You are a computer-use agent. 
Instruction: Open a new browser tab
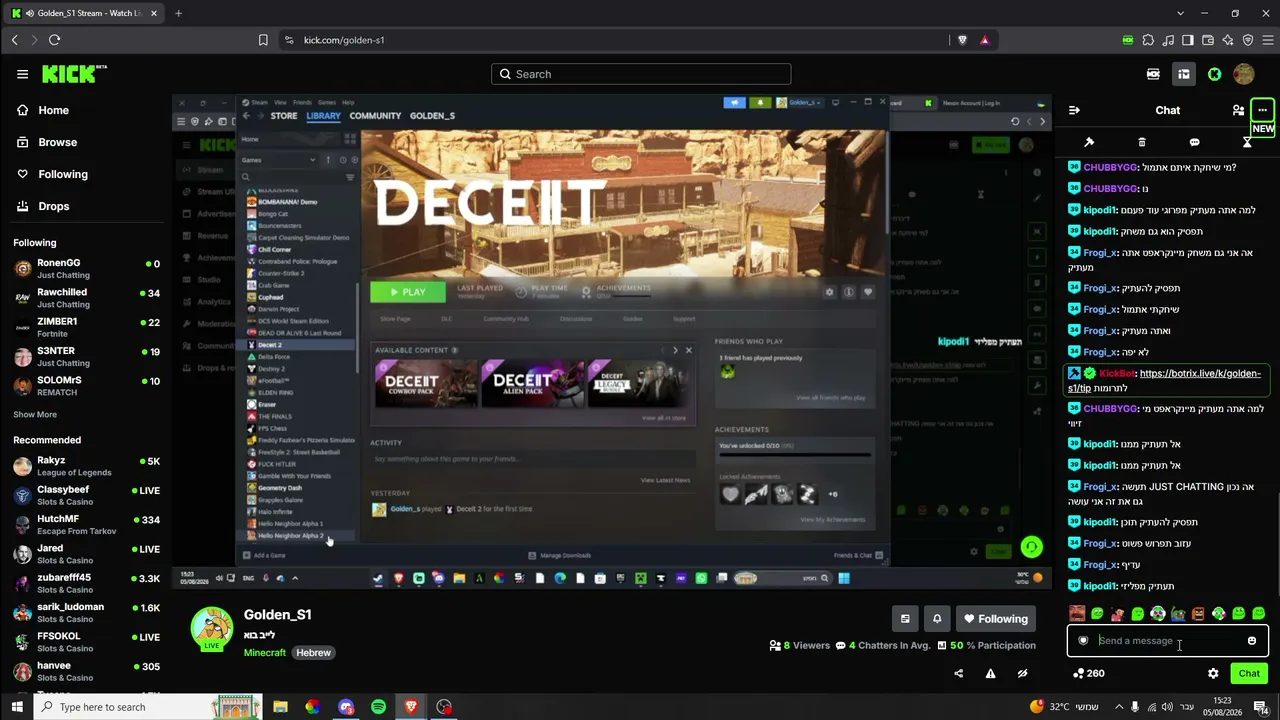point(178,13)
